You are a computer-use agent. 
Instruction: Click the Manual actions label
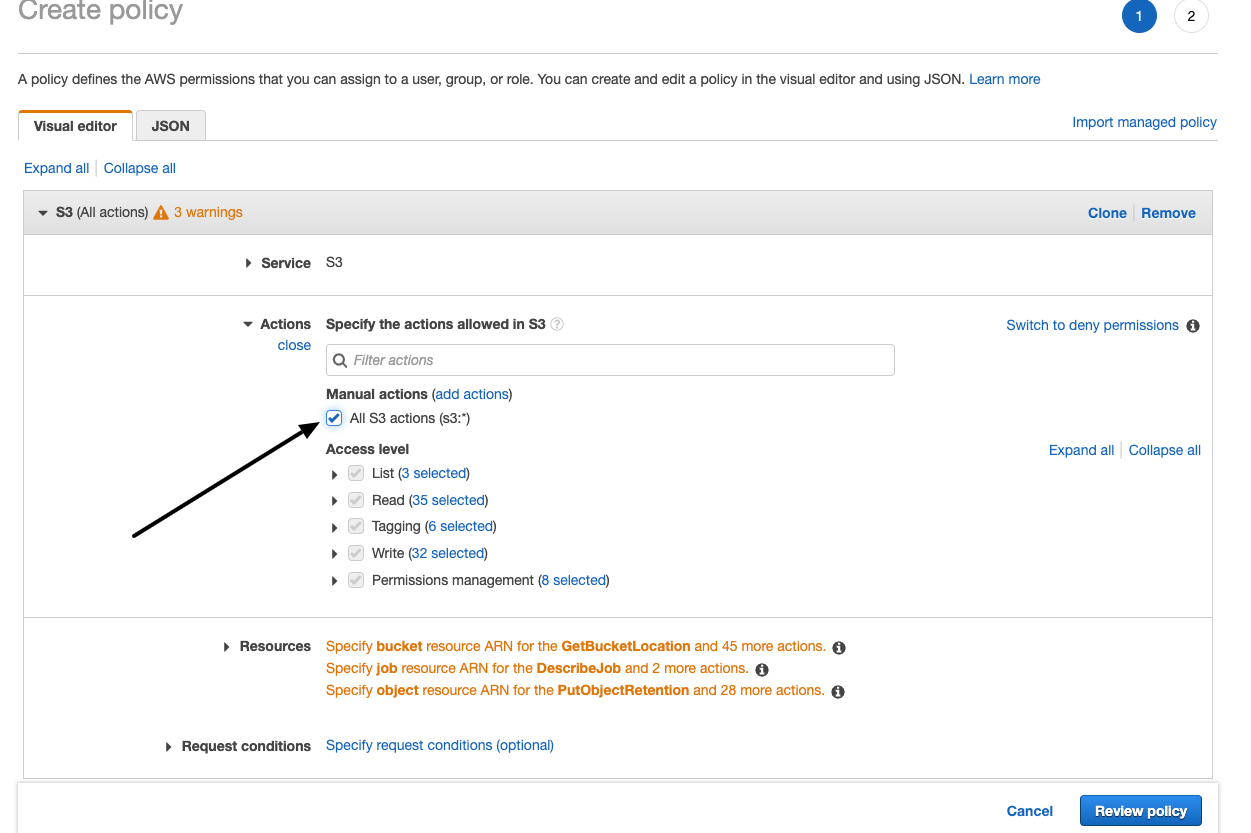coord(377,394)
